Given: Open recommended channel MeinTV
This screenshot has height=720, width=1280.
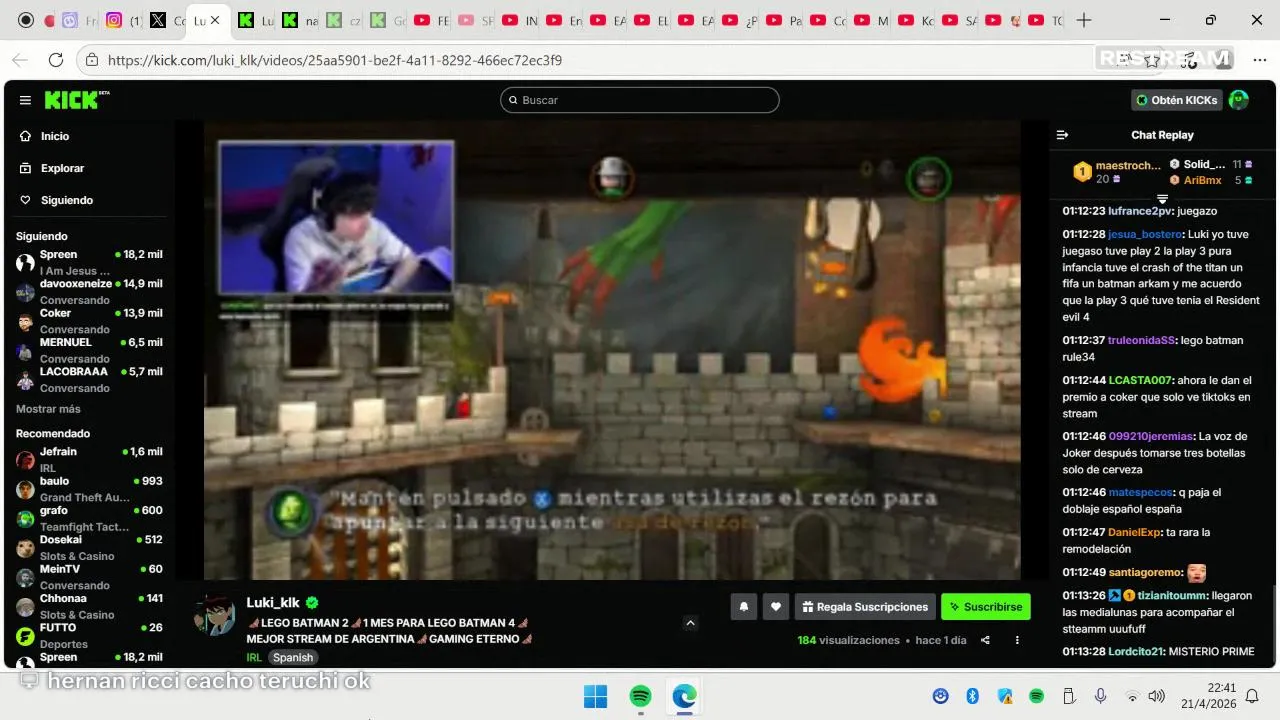Looking at the screenshot, I should point(88,576).
